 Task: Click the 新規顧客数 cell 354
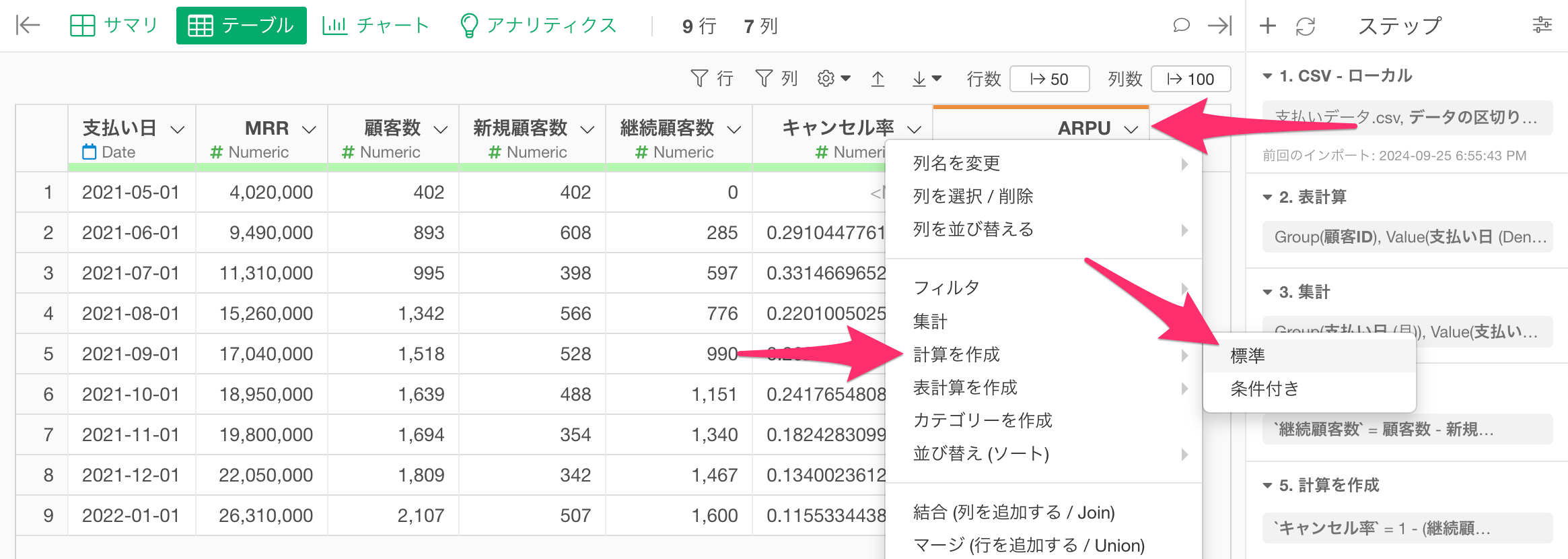[x=532, y=435]
